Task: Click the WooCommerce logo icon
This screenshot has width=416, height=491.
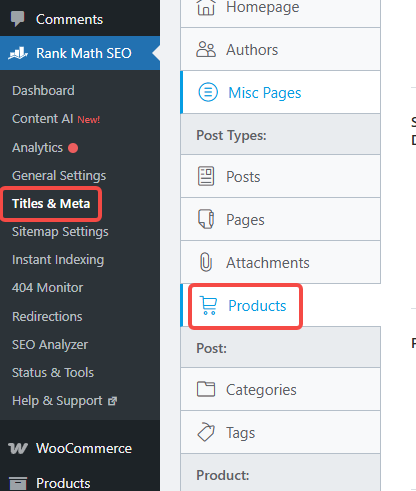Action: (x=18, y=448)
